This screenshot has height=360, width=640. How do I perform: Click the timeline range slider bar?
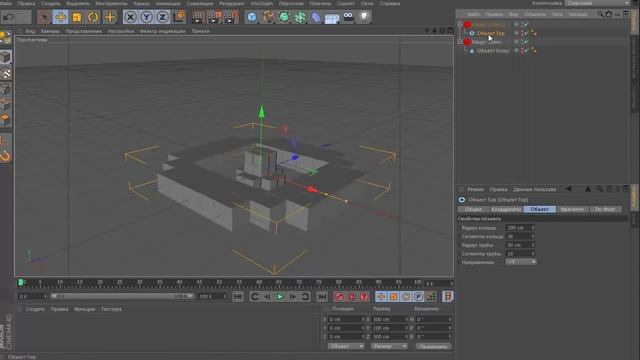pos(122,296)
